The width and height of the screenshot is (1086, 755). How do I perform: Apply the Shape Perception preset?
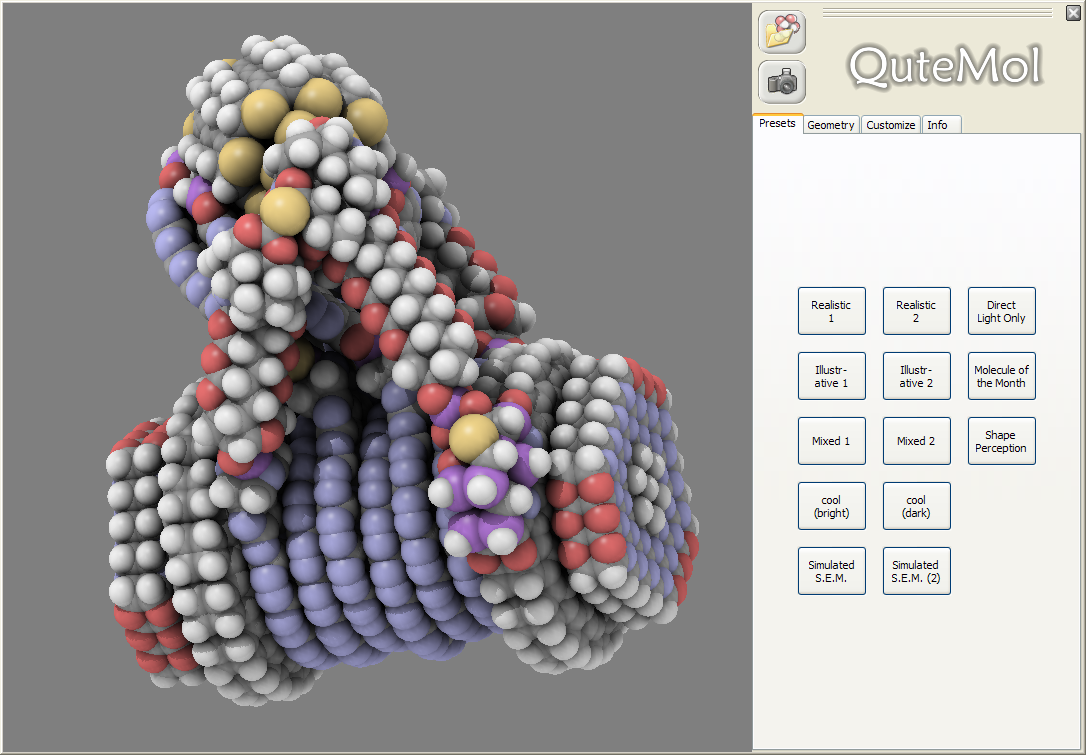pyautogui.click(x=1001, y=441)
